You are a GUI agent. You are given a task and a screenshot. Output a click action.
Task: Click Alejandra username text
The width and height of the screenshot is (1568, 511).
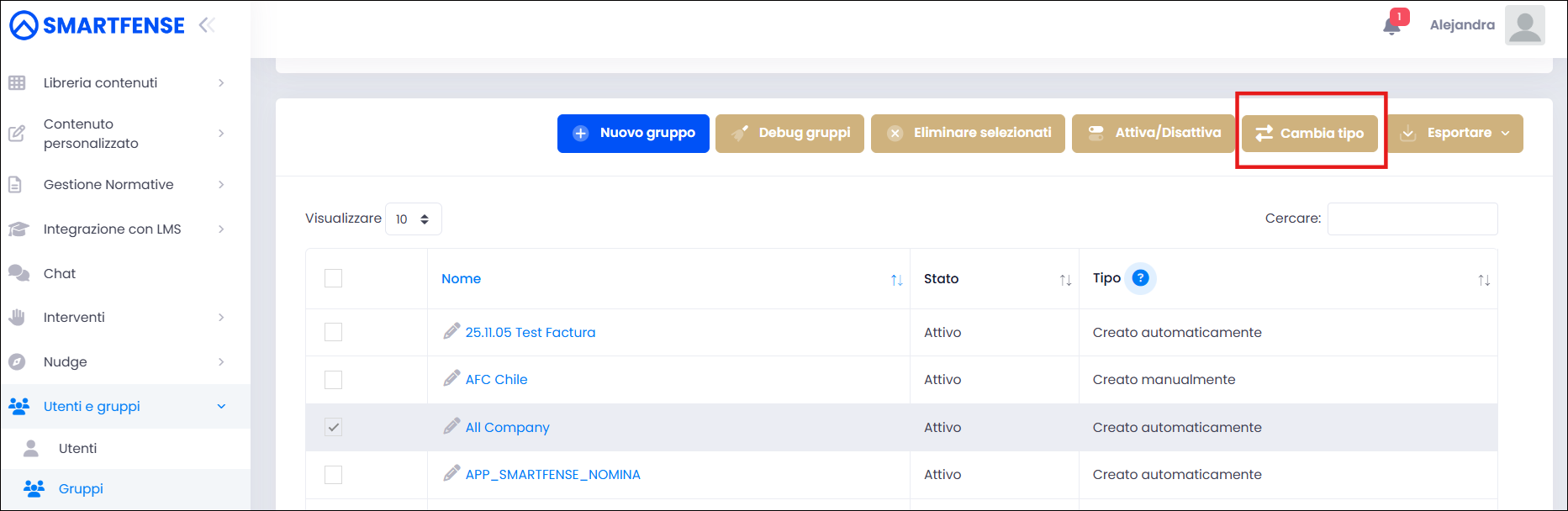(1462, 25)
